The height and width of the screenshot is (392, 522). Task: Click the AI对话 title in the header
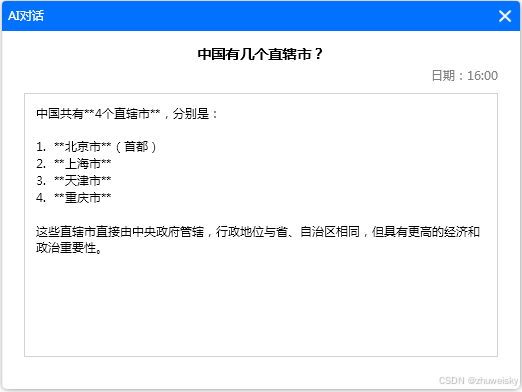pyautogui.click(x=26, y=16)
